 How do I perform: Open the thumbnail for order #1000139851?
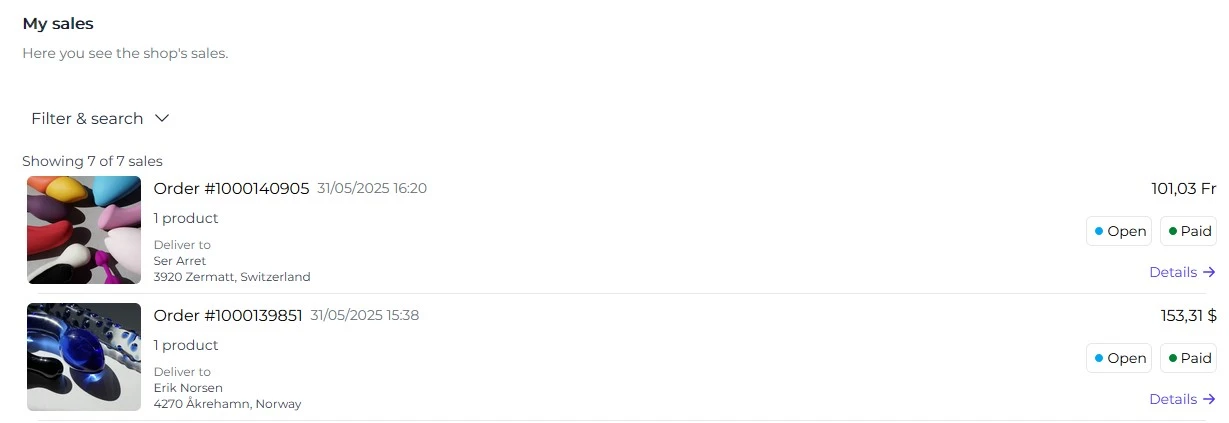pyautogui.click(x=84, y=357)
